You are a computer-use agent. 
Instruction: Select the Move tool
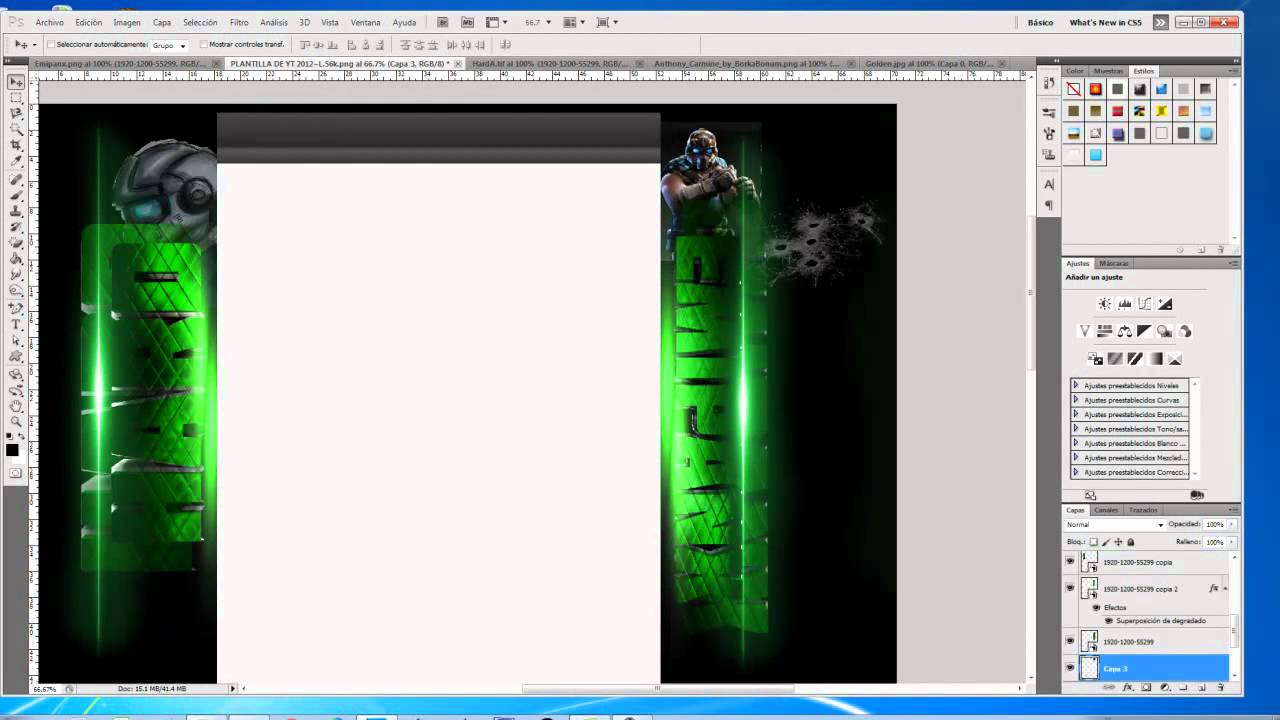17,82
